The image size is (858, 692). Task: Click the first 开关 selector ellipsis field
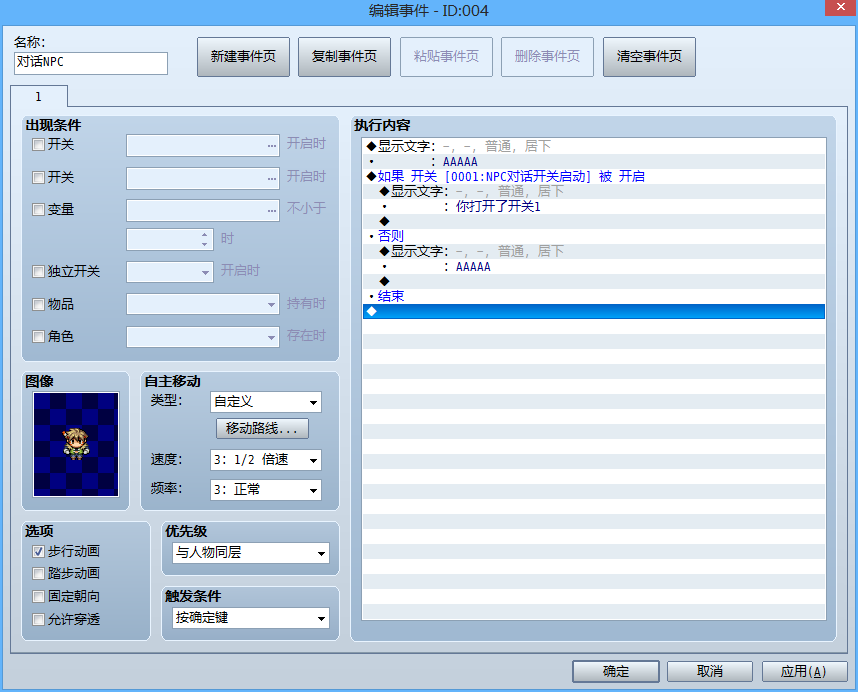203,146
